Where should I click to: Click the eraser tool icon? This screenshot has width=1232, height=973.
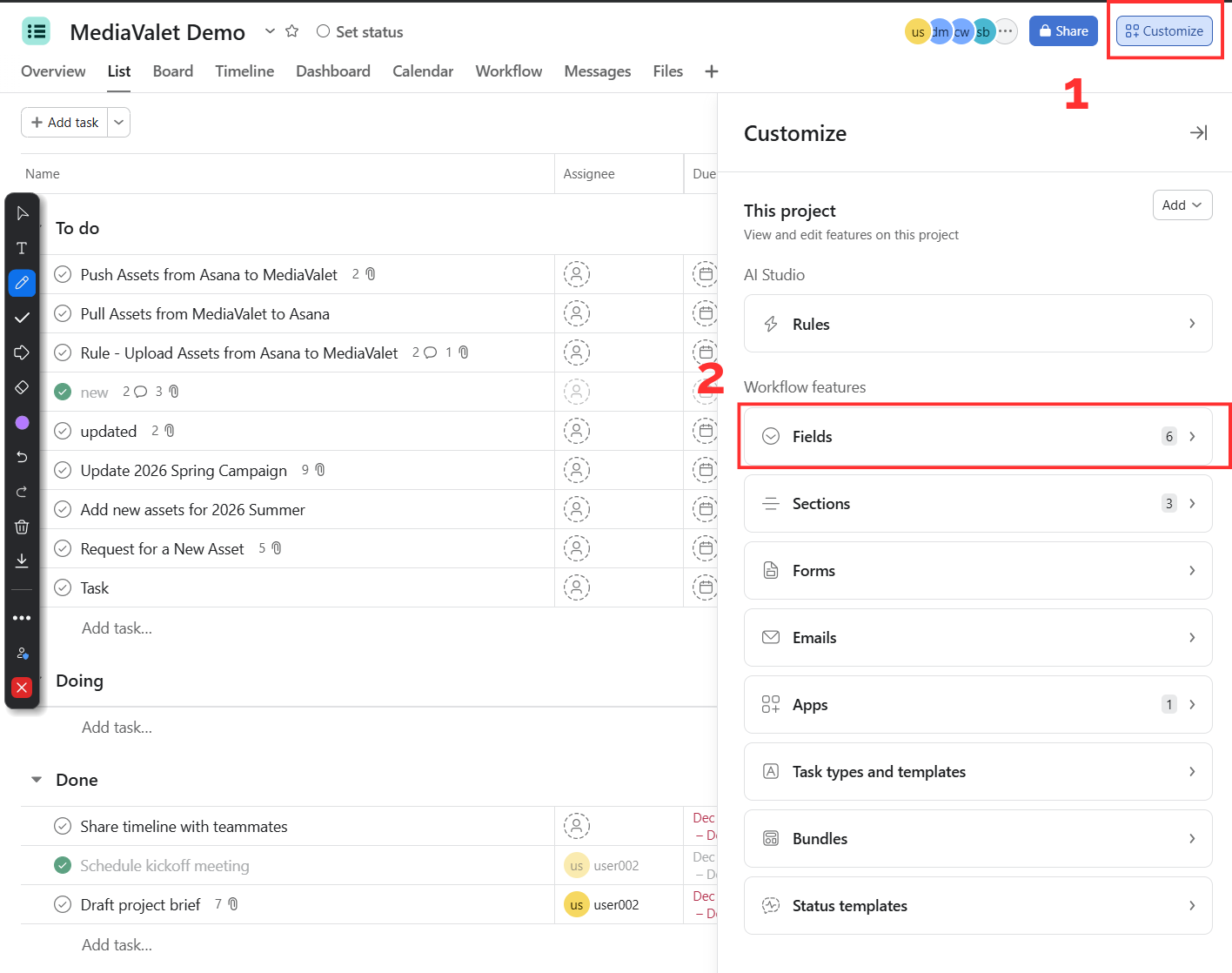[x=22, y=387]
